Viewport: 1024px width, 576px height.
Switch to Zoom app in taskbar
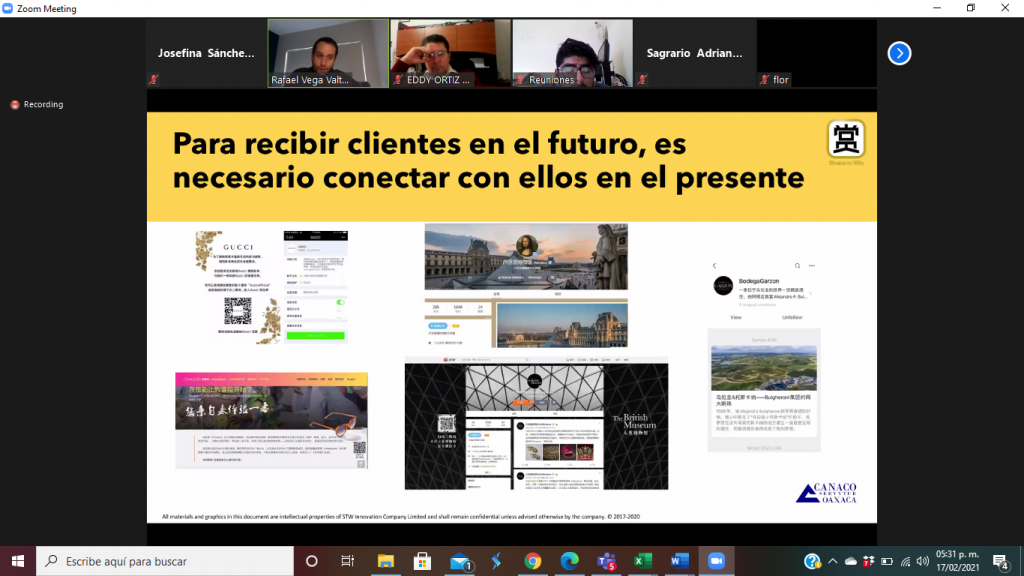tap(716, 561)
